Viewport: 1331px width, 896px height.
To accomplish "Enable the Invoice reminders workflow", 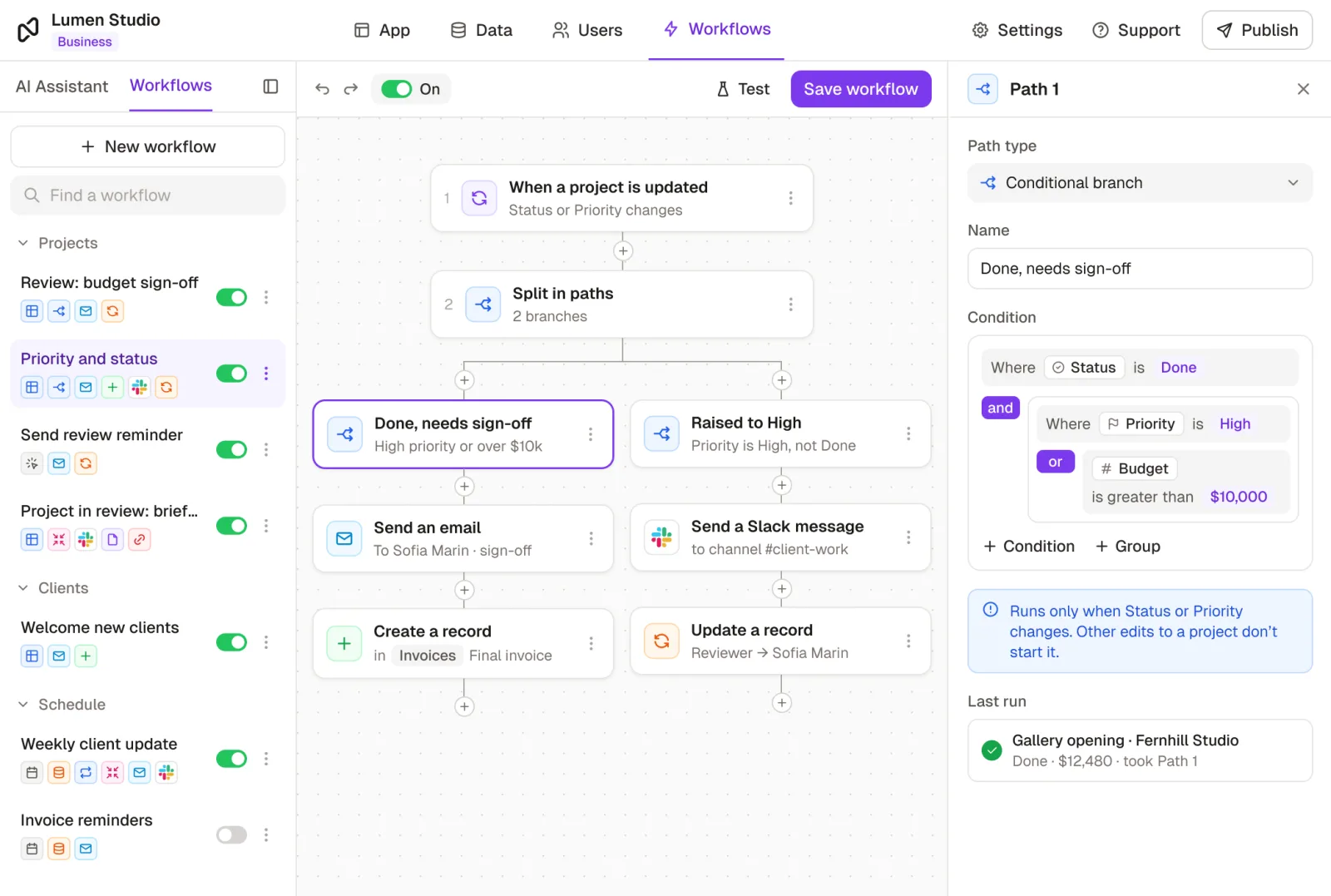I will 231,834.
